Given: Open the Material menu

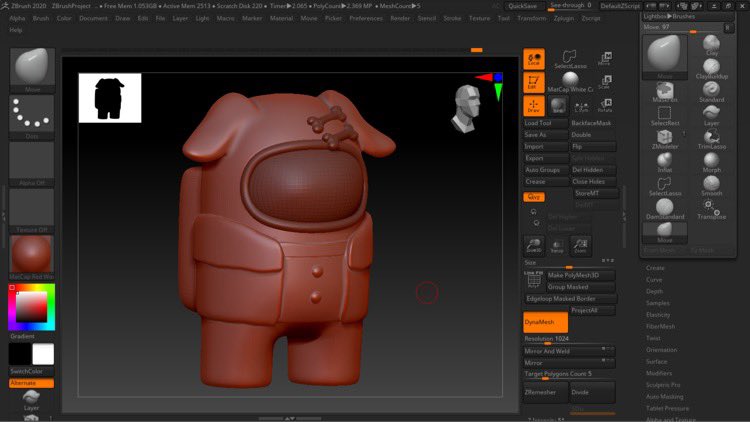Looking at the screenshot, I should click(x=281, y=18).
